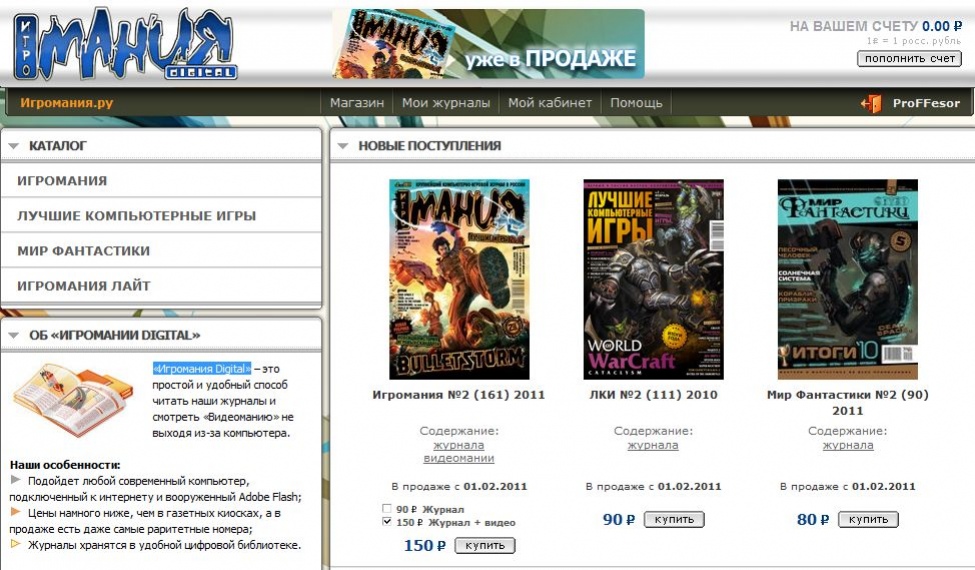Image resolution: width=975 pixels, height=570 pixels.
Task: Open the ЛКИ World of WarCraft cover
Action: [654, 279]
